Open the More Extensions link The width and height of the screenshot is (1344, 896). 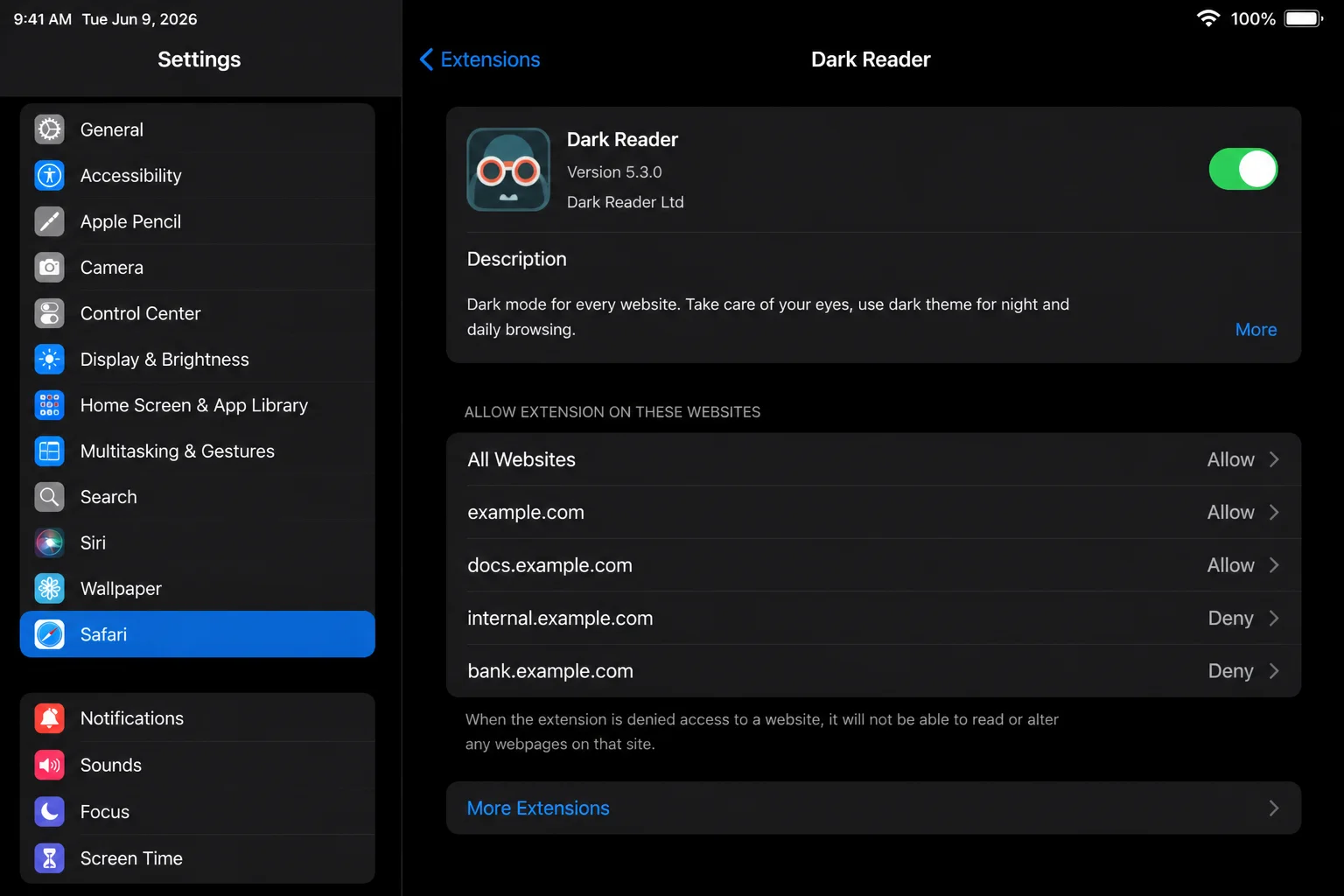coord(538,808)
